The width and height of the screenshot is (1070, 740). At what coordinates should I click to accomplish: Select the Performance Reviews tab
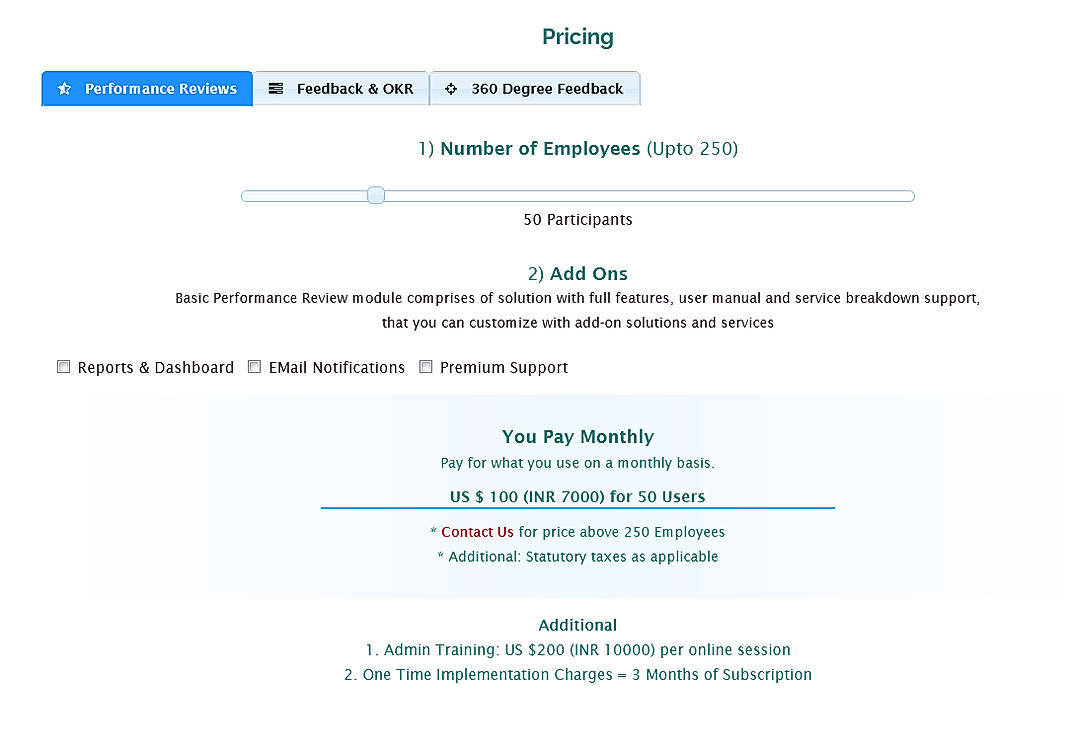pos(147,88)
